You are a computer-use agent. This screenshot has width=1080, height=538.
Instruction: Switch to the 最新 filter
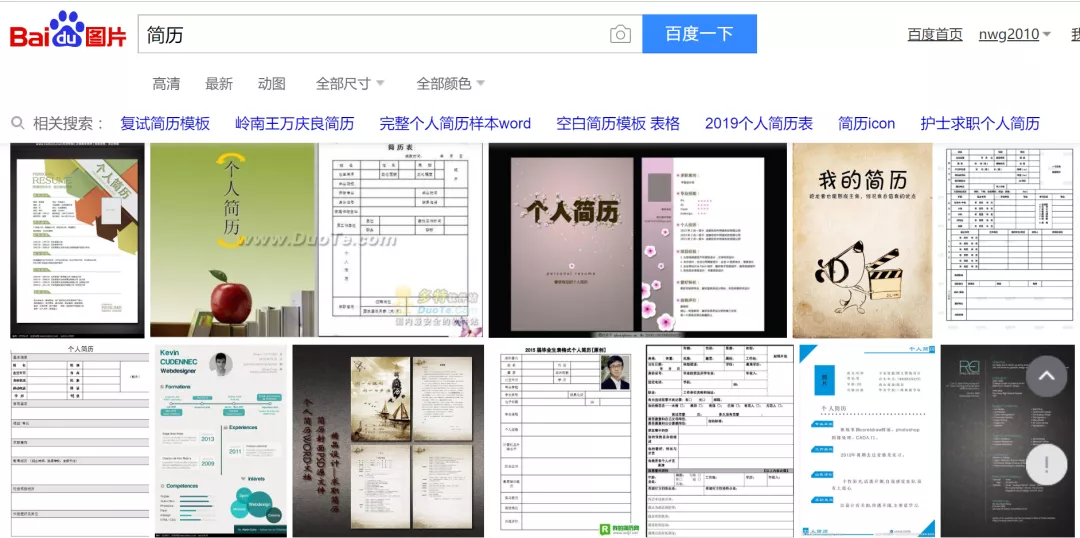[219, 84]
